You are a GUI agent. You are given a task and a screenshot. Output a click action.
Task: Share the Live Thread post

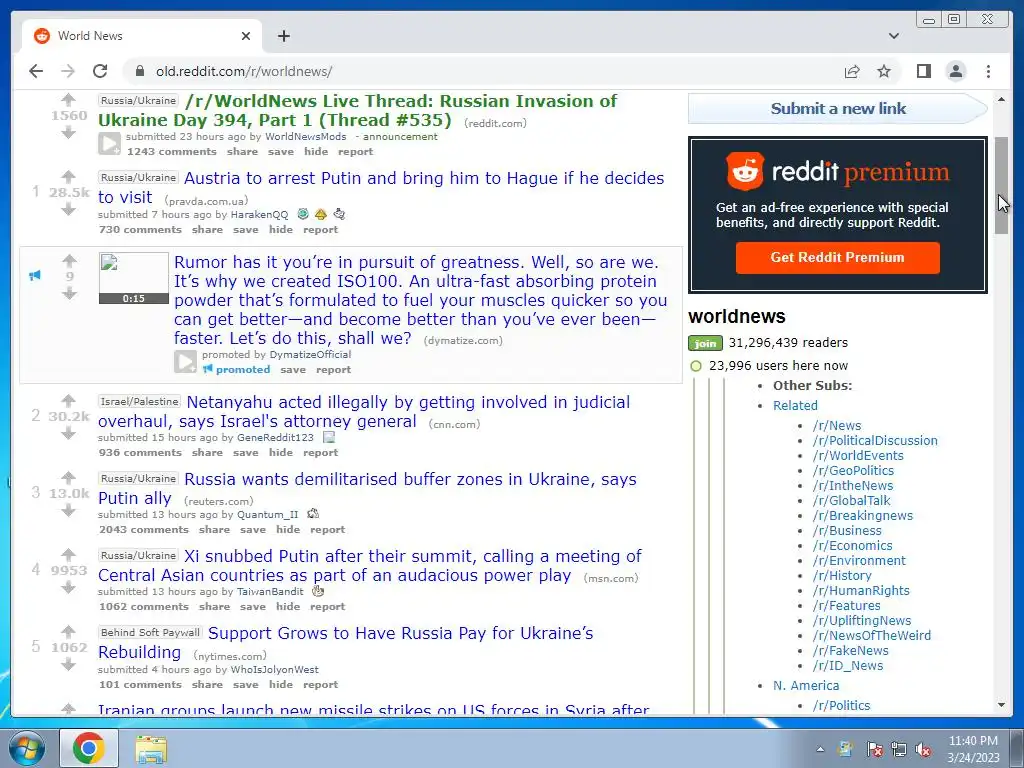(242, 152)
